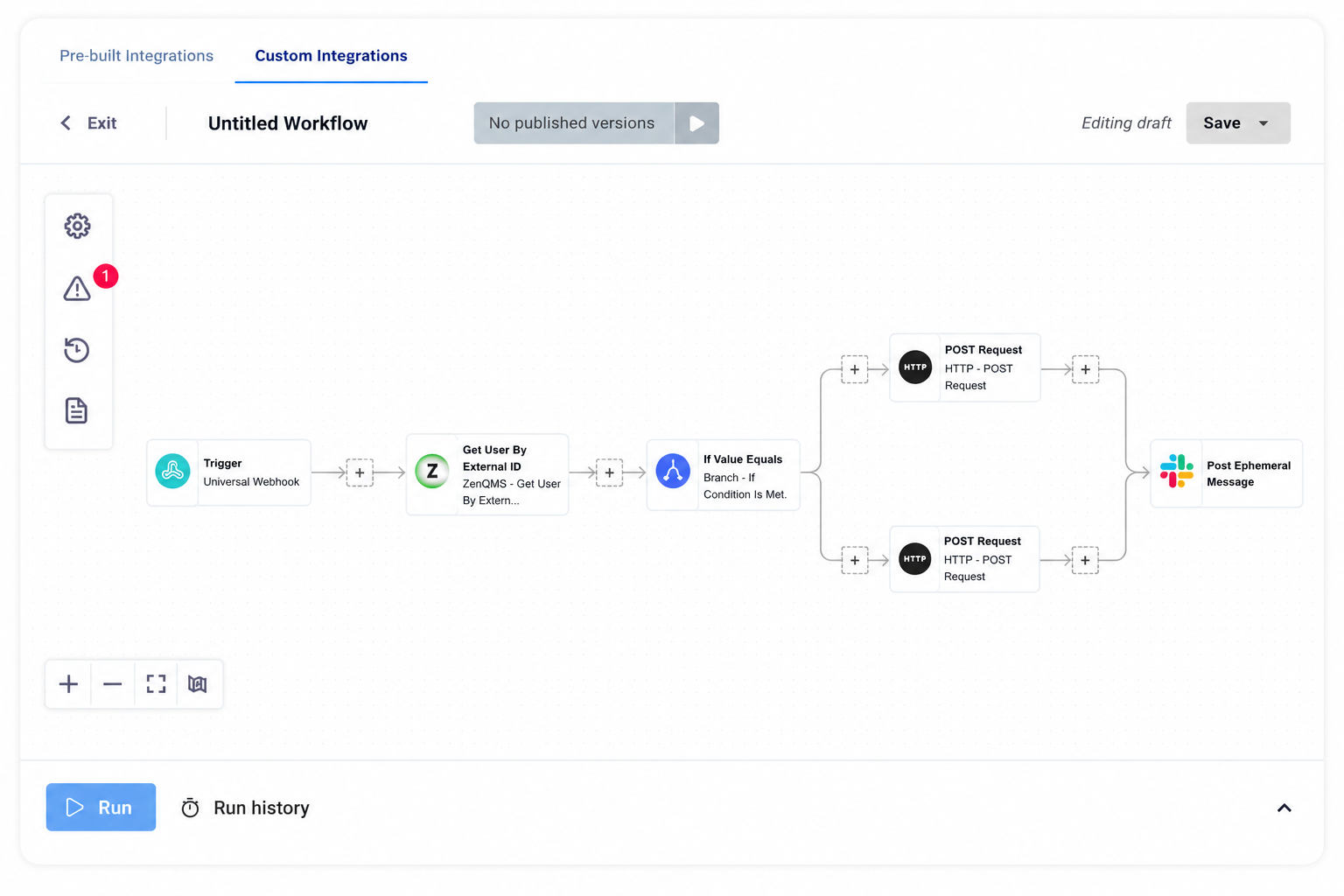Click the red notification badge showing 1
This screenshot has height=896, width=1344.
(106, 276)
